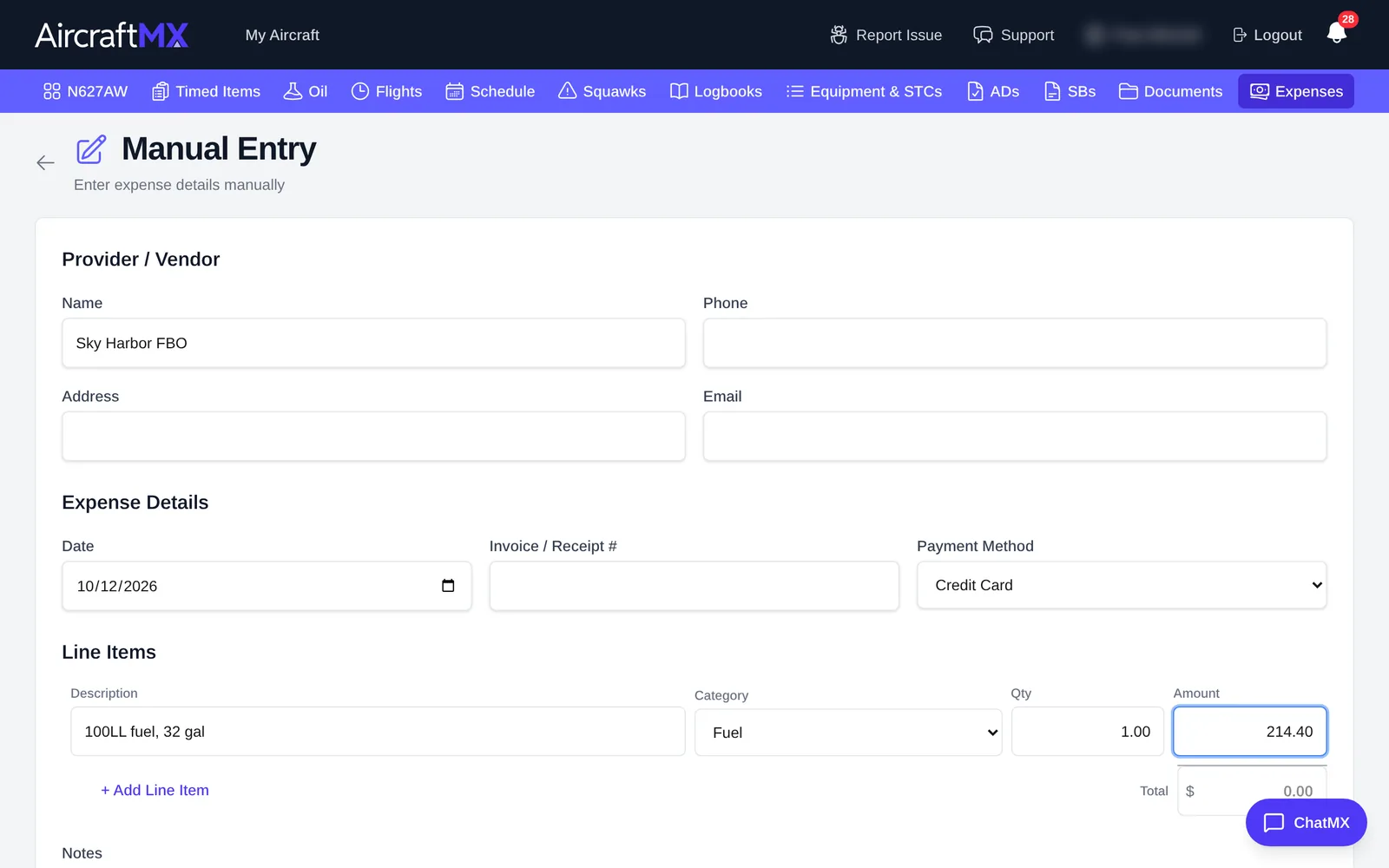Click the Line Items heading
Viewport: 1389px width, 868px height.
pyautogui.click(x=109, y=652)
